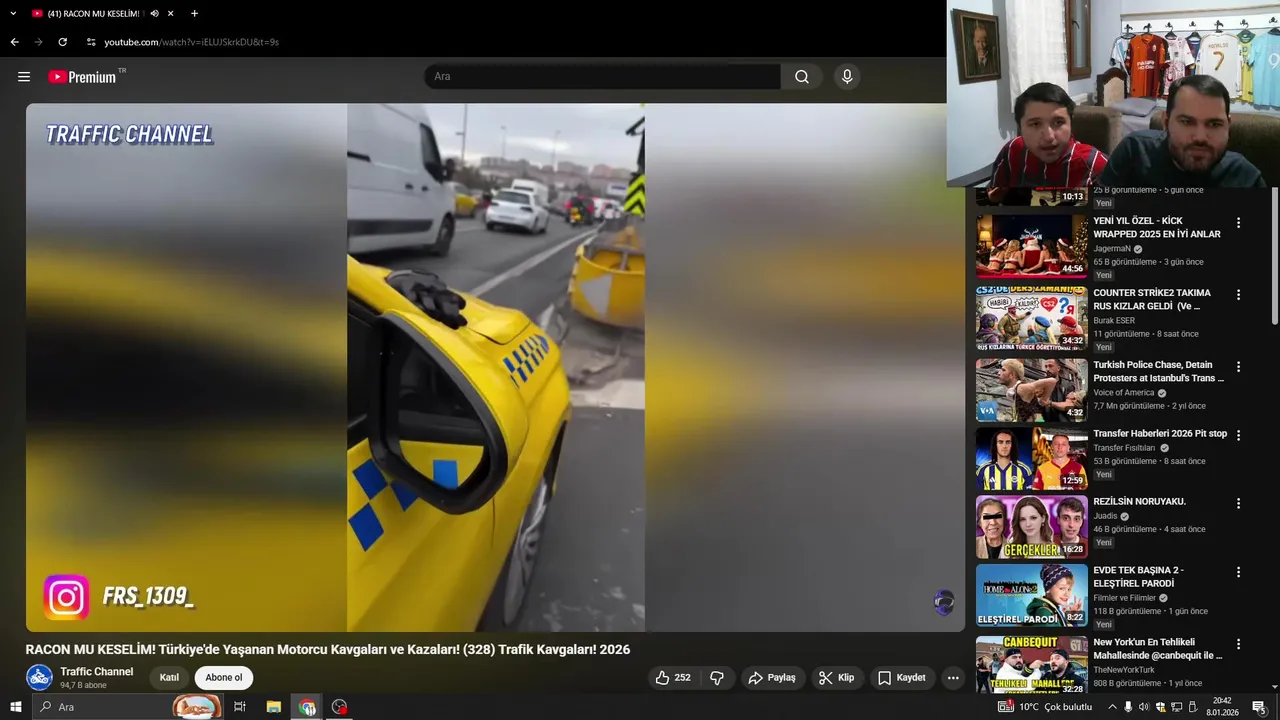
Task: Open Transfer Haberleri 2026 Pit stop title
Action: click(x=1160, y=434)
